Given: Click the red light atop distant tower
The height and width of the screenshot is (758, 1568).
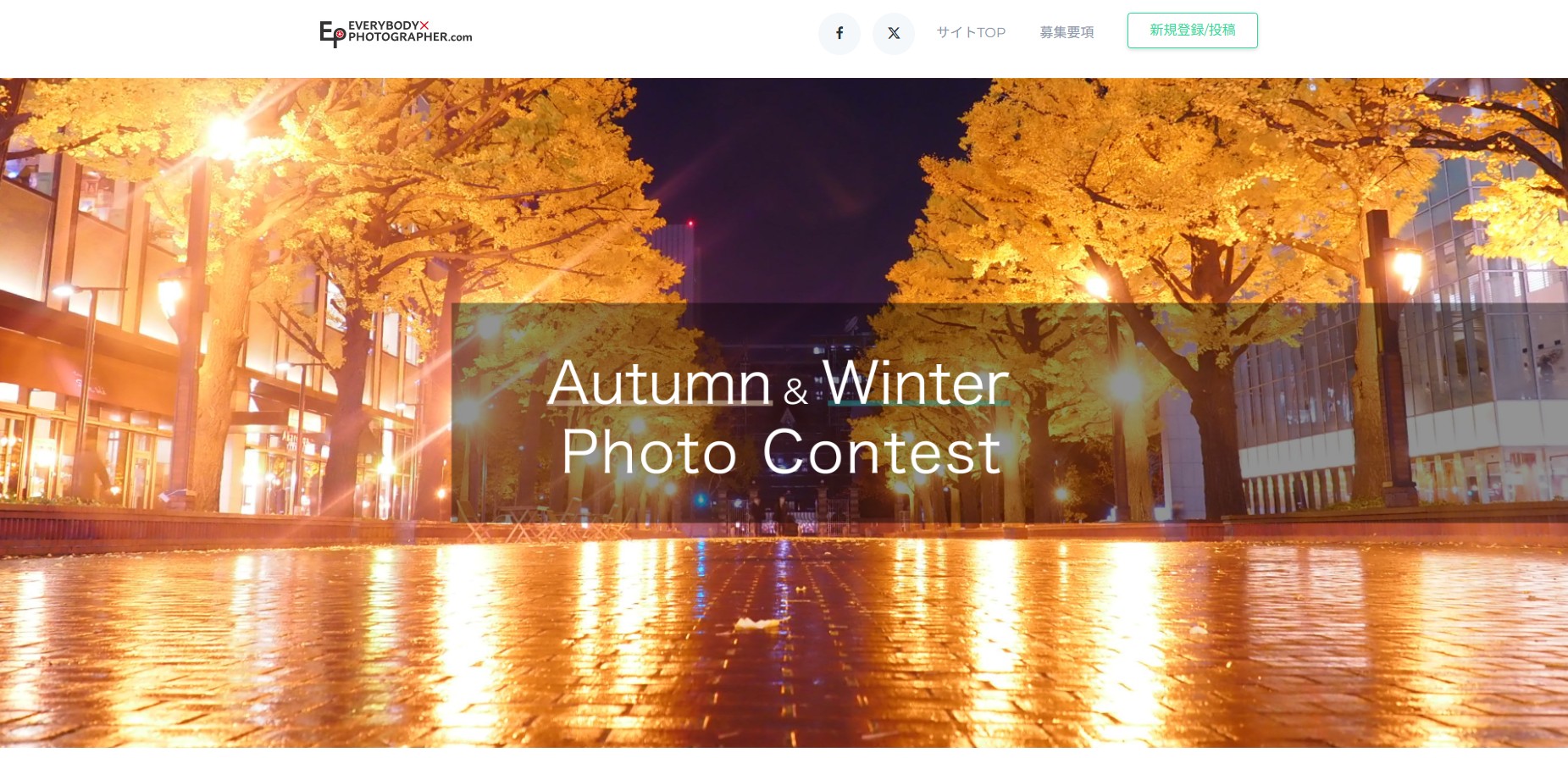Looking at the screenshot, I should (690, 224).
